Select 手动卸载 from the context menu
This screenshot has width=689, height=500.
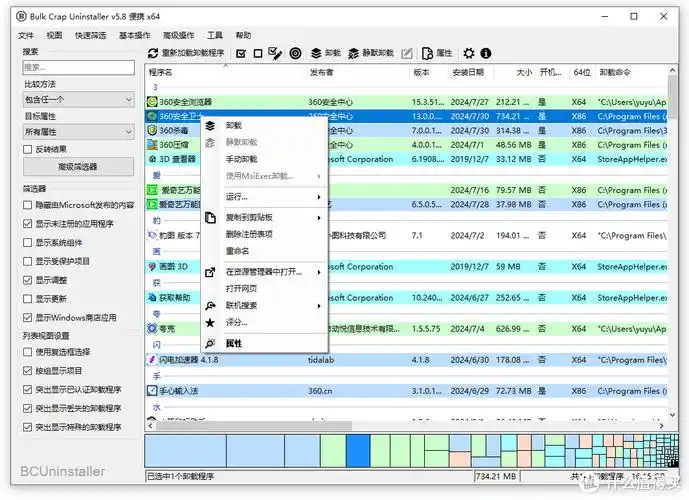[241, 159]
